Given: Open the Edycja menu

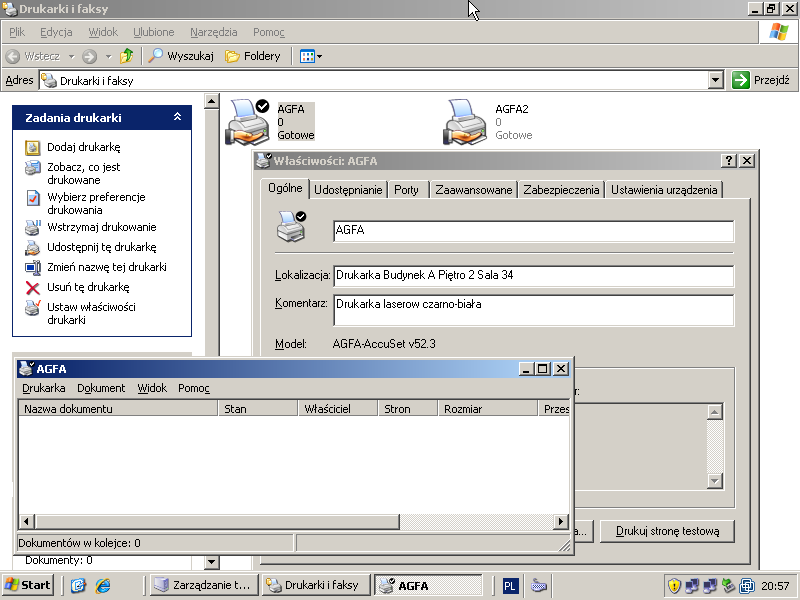Looking at the screenshot, I should pyautogui.click(x=56, y=32).
